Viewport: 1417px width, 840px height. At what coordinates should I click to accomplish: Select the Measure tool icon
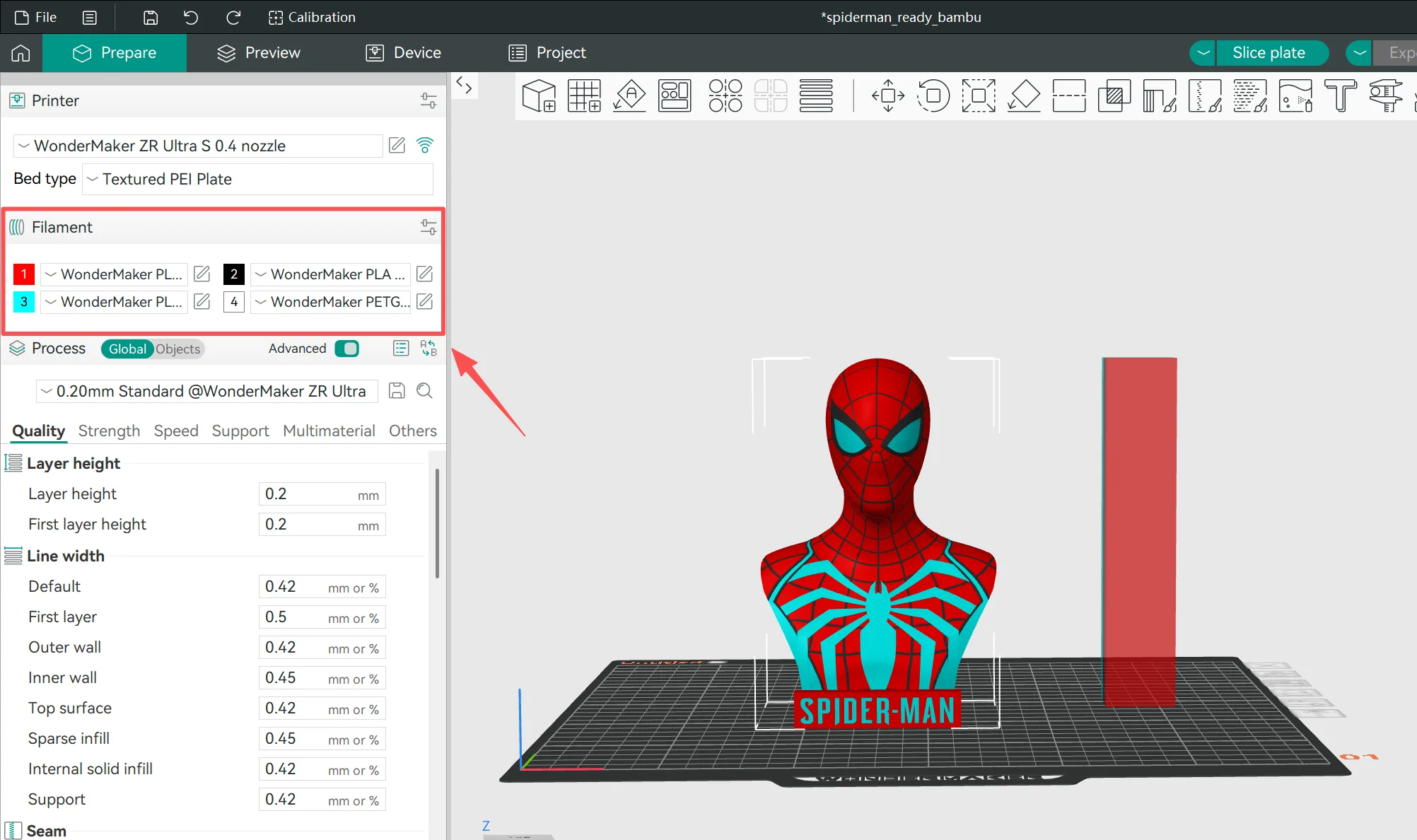[x=1386, y=95]
